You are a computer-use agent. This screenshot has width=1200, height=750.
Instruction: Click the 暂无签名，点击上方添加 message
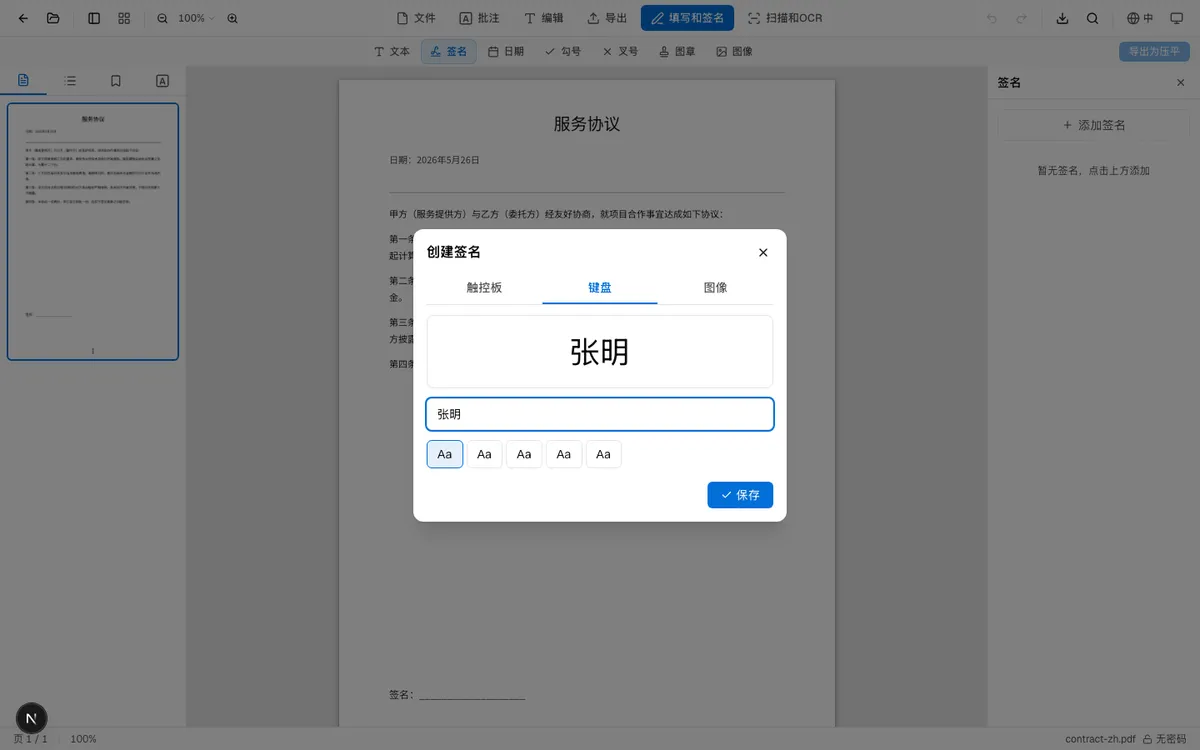pyautogui.click(x=1093, y=171)
